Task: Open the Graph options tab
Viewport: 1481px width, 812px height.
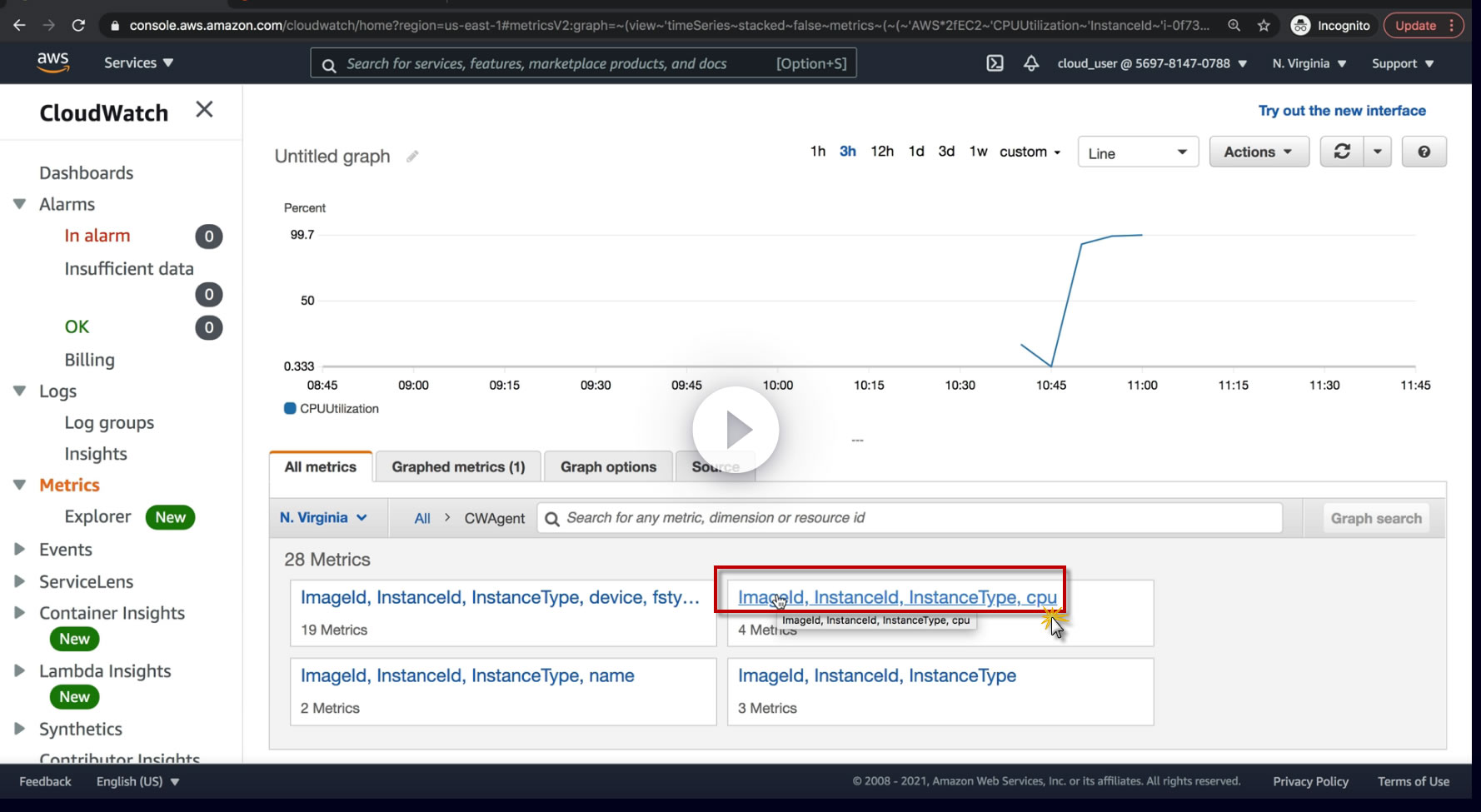Action: tap(608, 467)
